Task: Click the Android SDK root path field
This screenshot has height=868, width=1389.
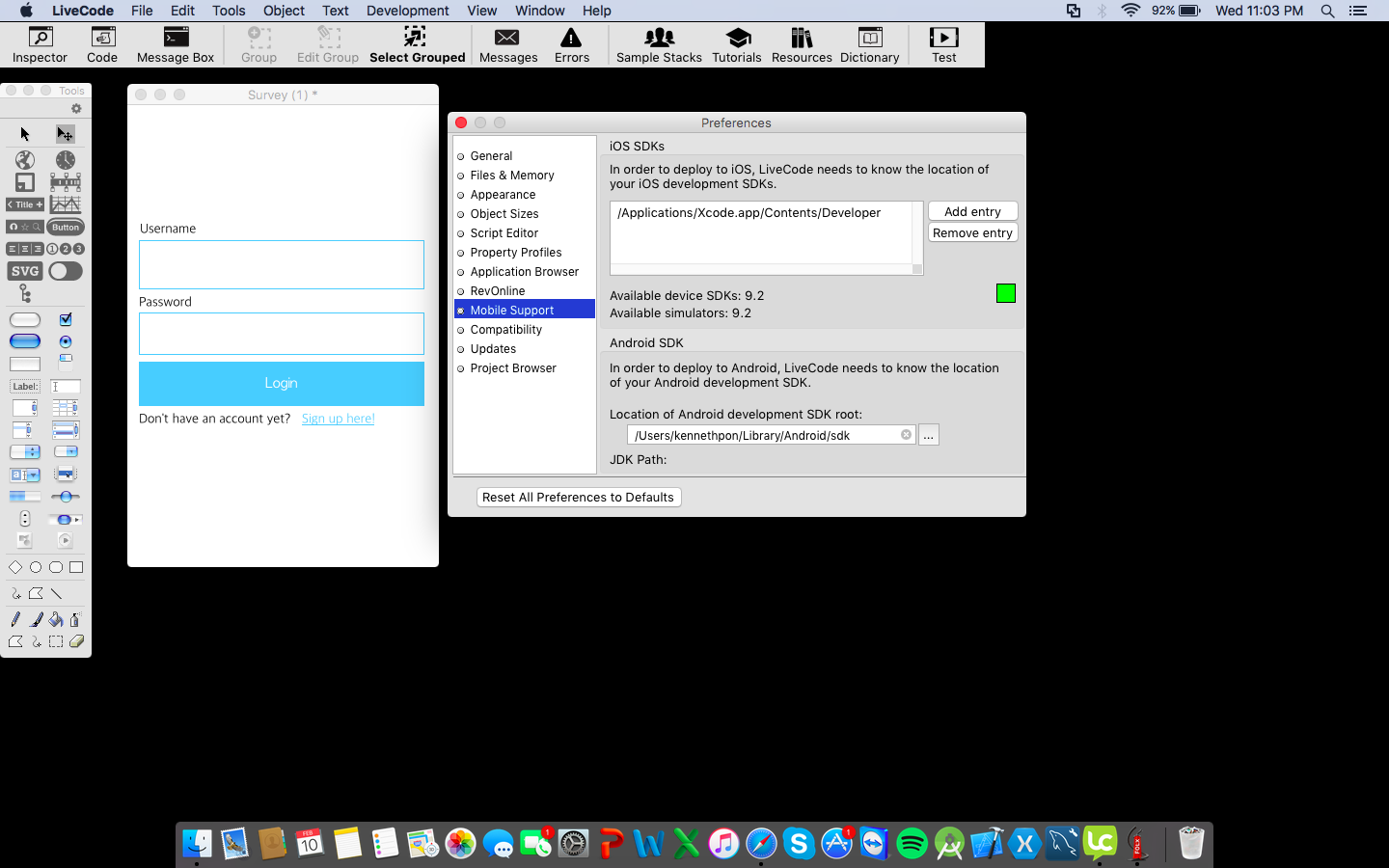Action: tap(762, 435)
